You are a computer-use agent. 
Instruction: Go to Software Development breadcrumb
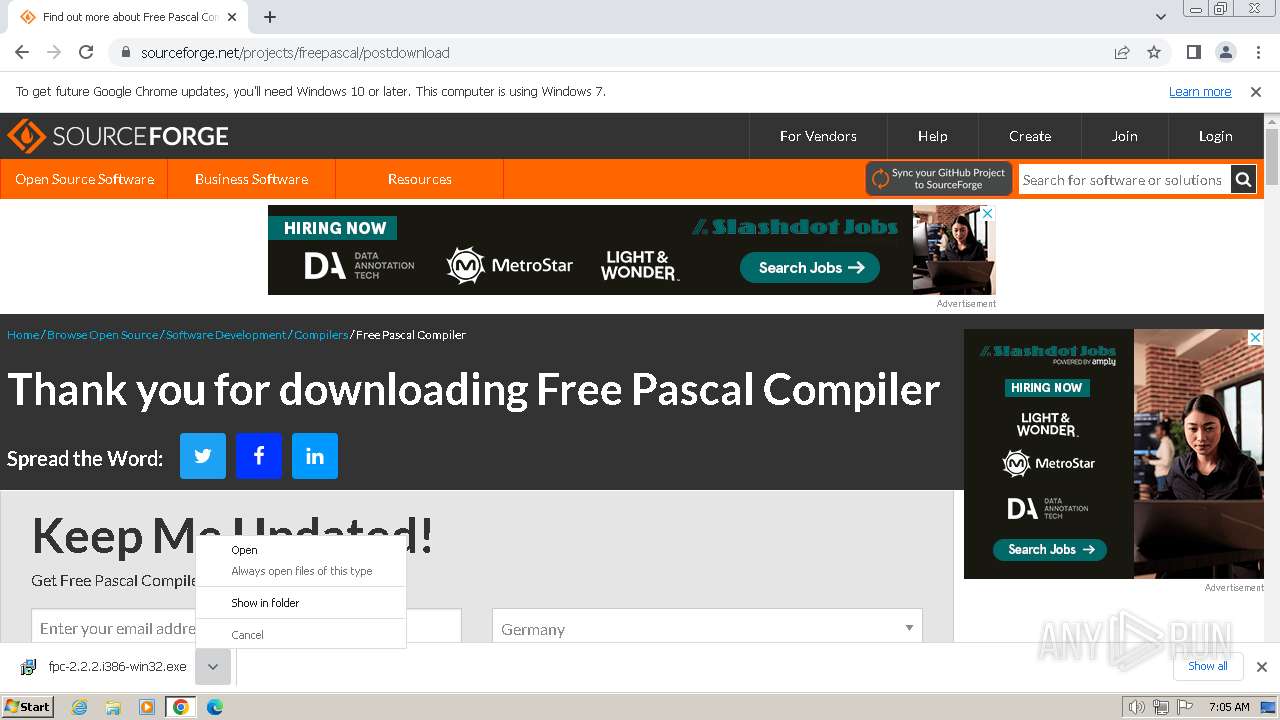(226, 335)
